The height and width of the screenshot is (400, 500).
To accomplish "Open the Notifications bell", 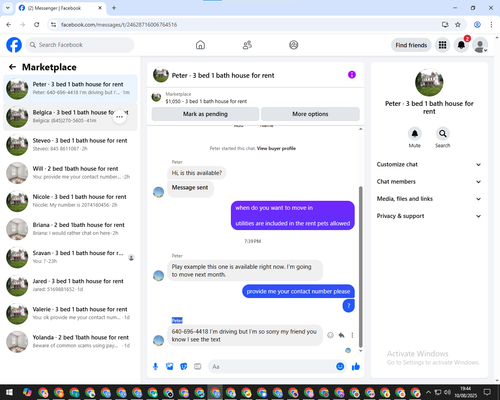I will (461, 45).
